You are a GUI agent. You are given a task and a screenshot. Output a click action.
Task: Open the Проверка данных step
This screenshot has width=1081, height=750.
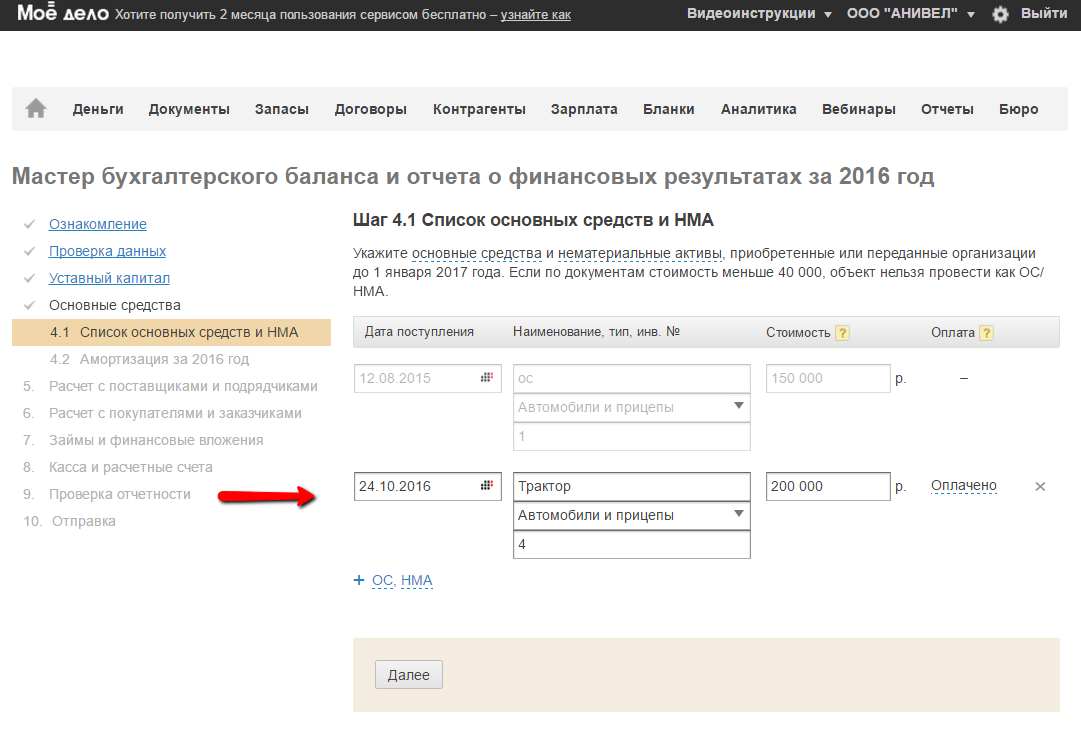[107, 251]
